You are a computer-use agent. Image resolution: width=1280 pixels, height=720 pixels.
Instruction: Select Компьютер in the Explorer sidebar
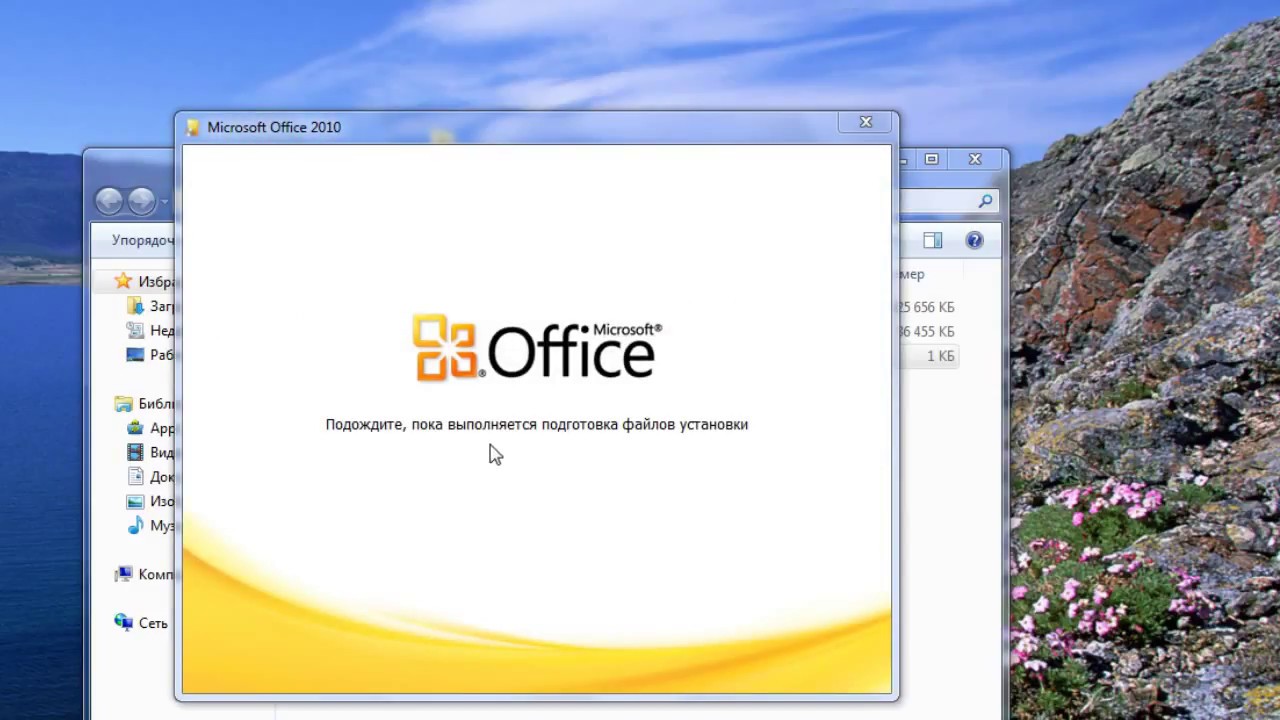(145, 574)
